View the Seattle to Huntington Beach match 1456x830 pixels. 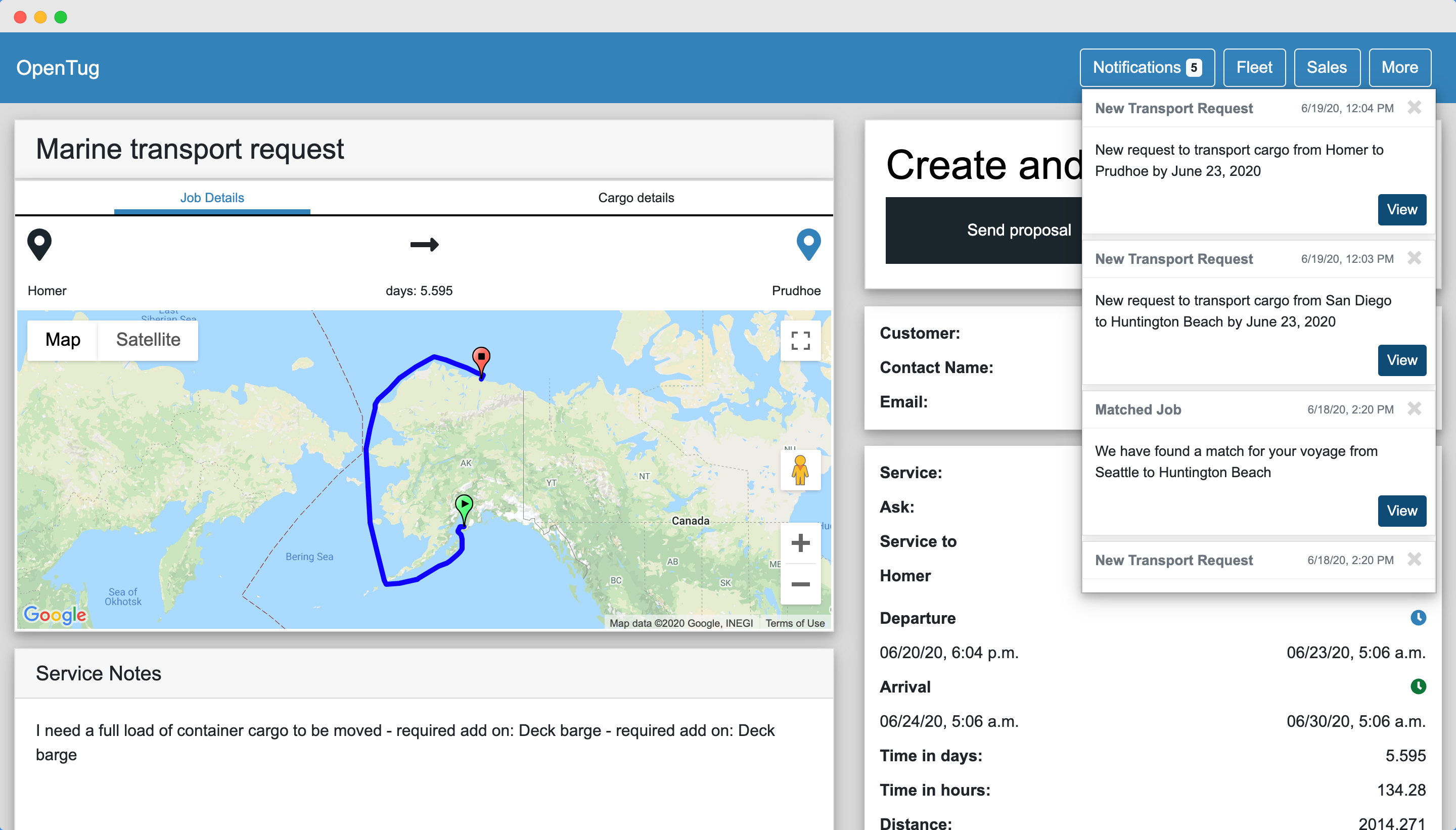pos(1402,511)
